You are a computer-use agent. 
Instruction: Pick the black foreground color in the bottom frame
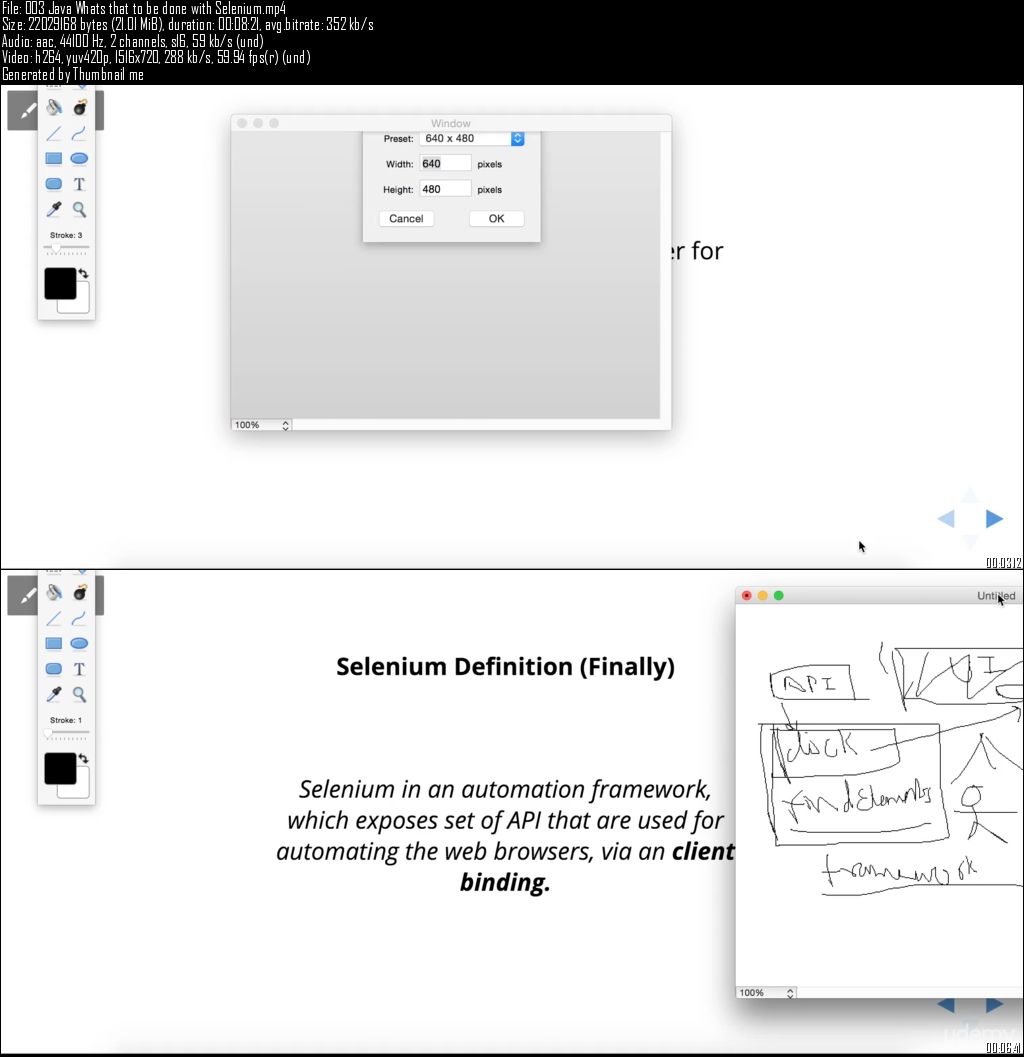[x=60, y=768]
